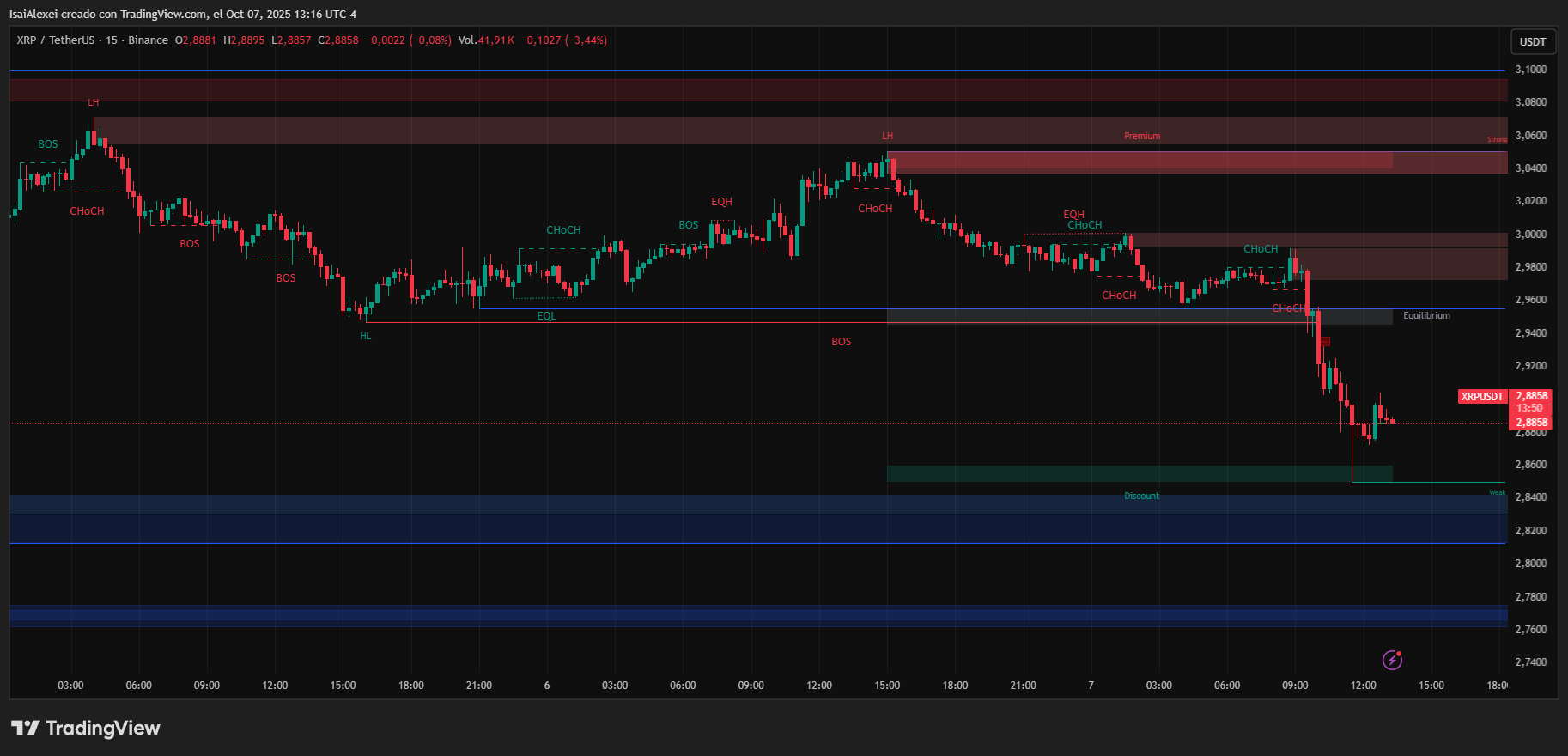Open the USDT currency selector

(x=1532, y=41)
